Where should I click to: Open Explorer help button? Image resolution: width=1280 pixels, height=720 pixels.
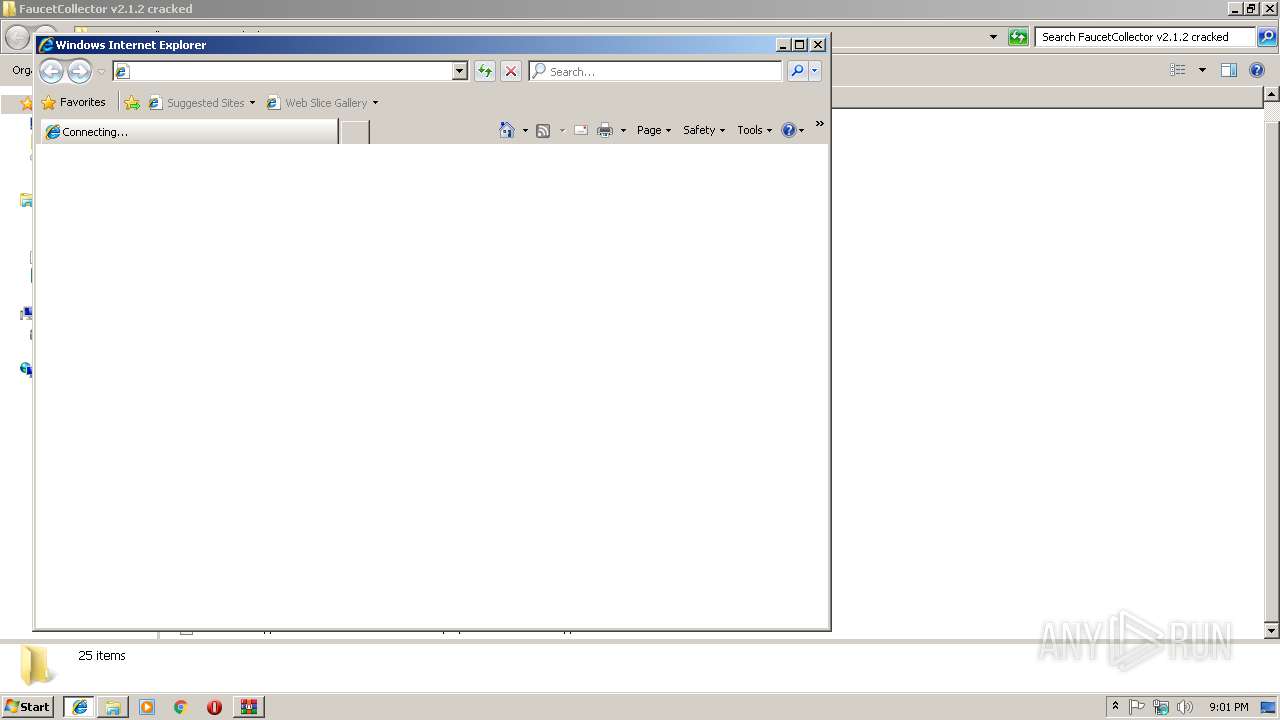click(x=1258, y=70)
